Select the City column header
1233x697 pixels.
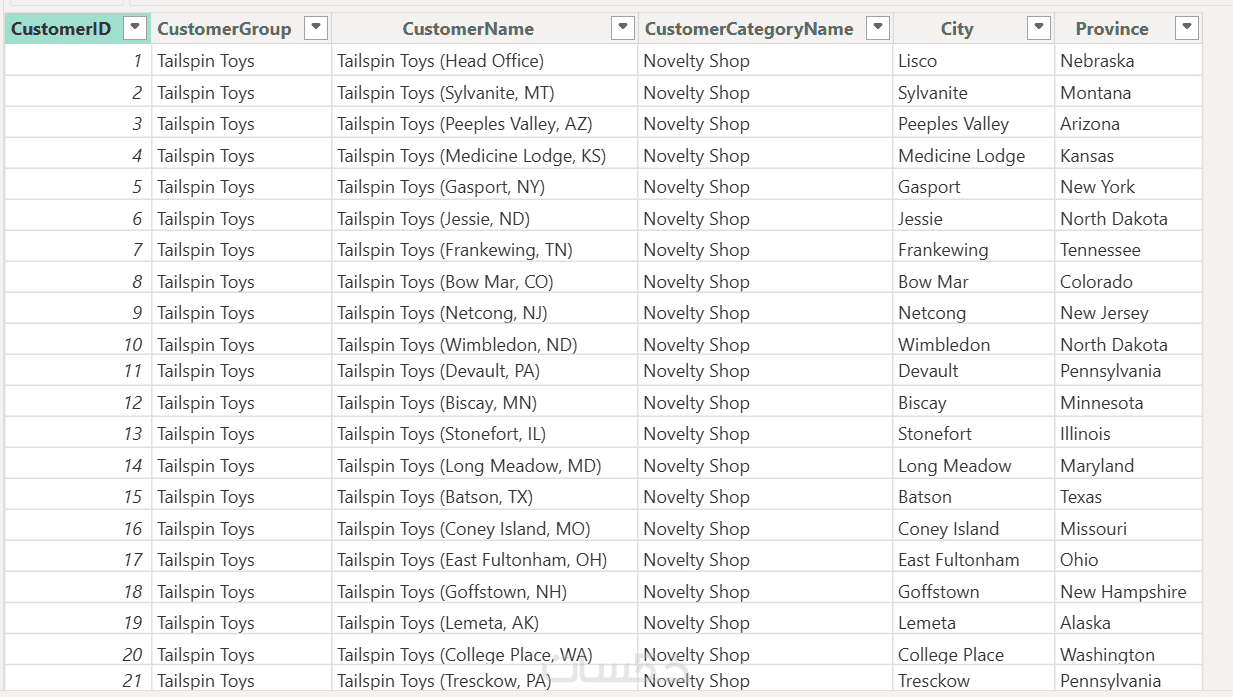coord(956,29)
